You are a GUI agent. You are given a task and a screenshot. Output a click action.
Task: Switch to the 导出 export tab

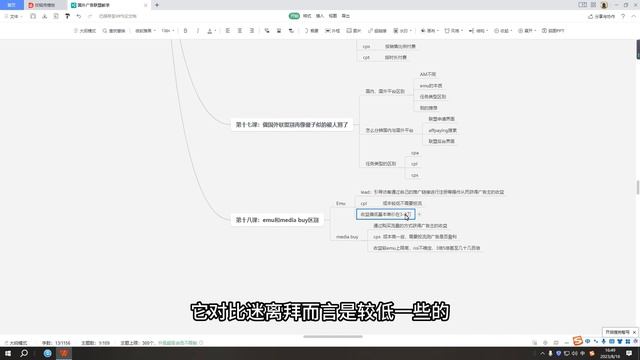pos(346,16)
